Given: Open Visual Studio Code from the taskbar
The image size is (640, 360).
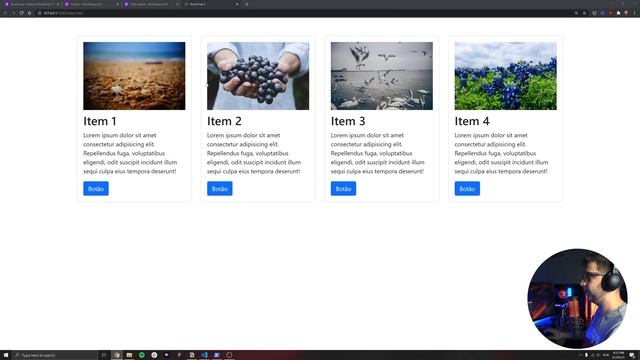Looking at the screenshot, I should pyautogui.click(x=204, y=355).
